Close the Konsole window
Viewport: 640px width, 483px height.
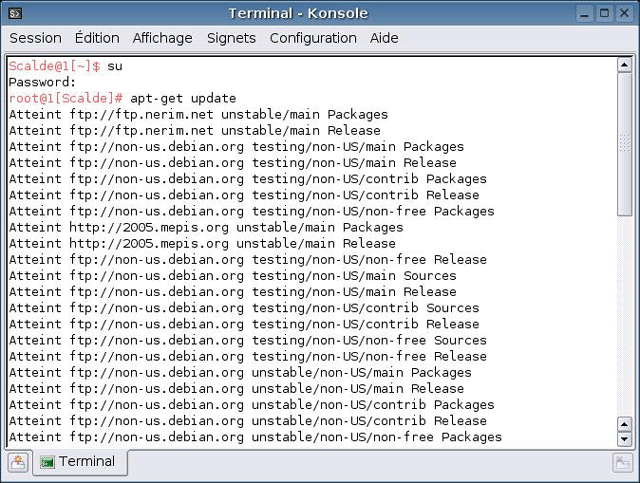click(624, 13)
